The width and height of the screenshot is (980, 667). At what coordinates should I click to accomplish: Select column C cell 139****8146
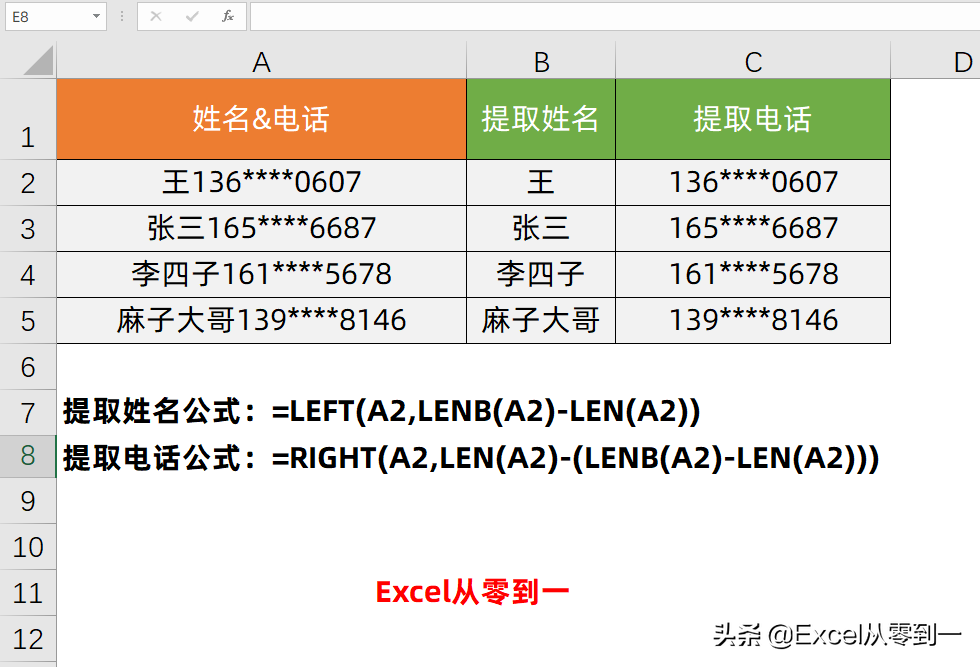753,320
